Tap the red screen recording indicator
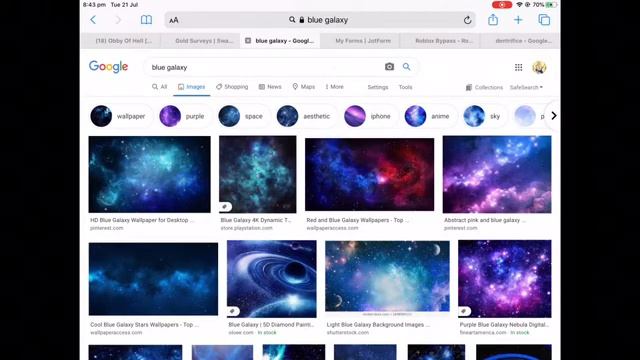Screen dimensions: 640x360 [502, 4]
